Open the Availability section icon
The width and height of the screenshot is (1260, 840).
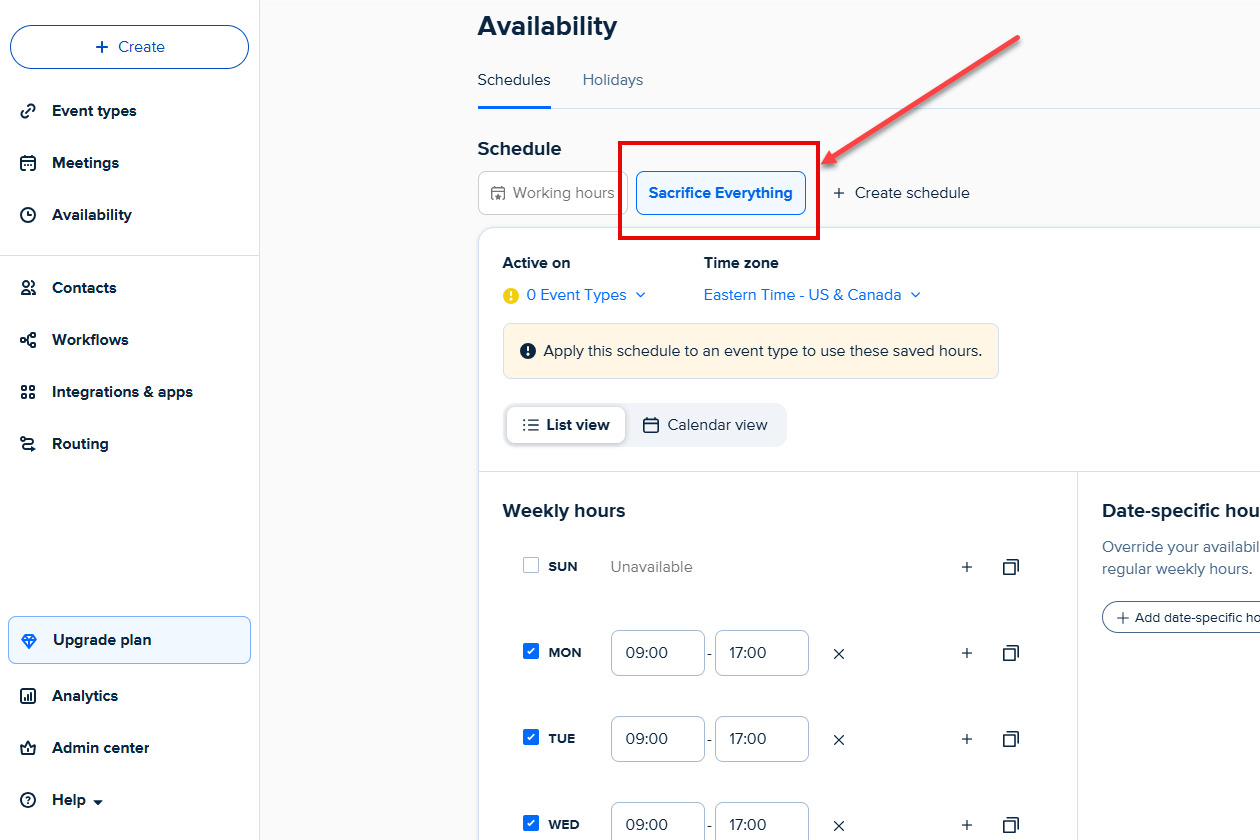(28, 214)
